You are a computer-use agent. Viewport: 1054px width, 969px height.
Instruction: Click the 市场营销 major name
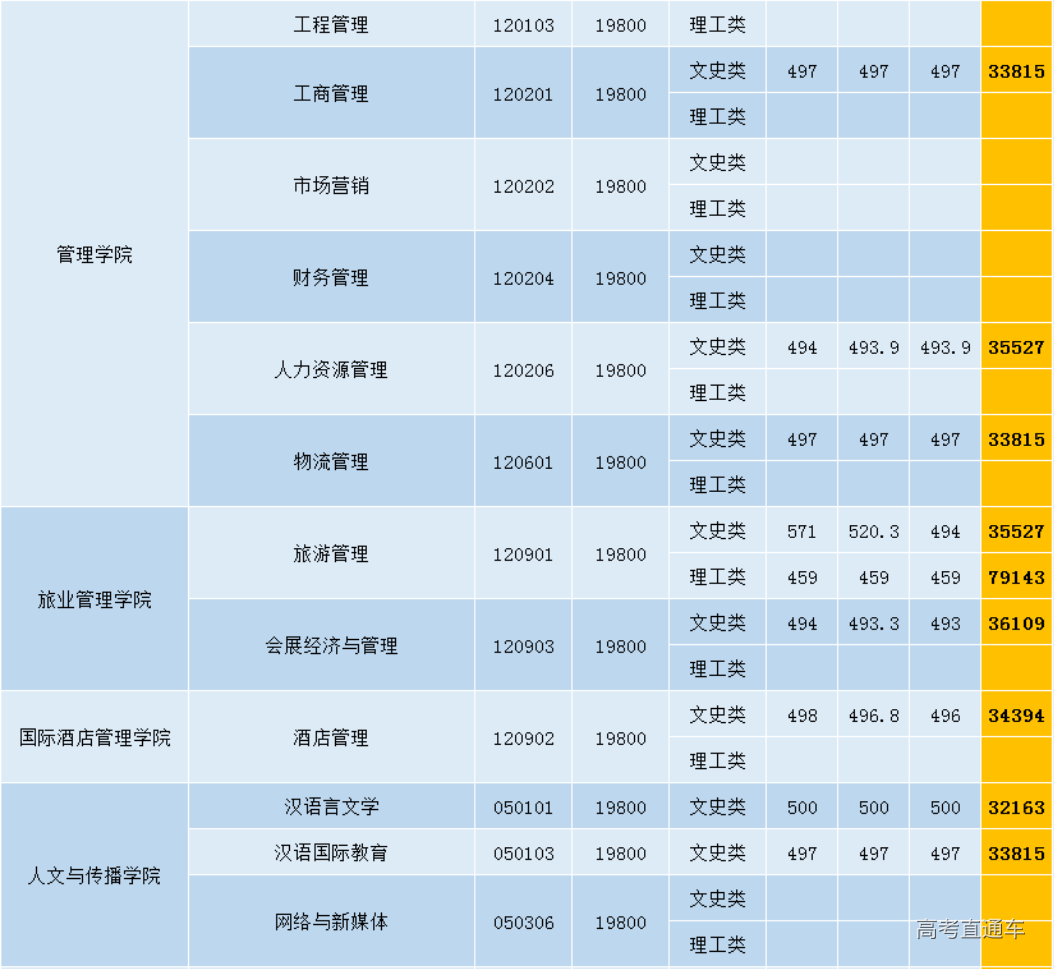click(x=329, y=186)
